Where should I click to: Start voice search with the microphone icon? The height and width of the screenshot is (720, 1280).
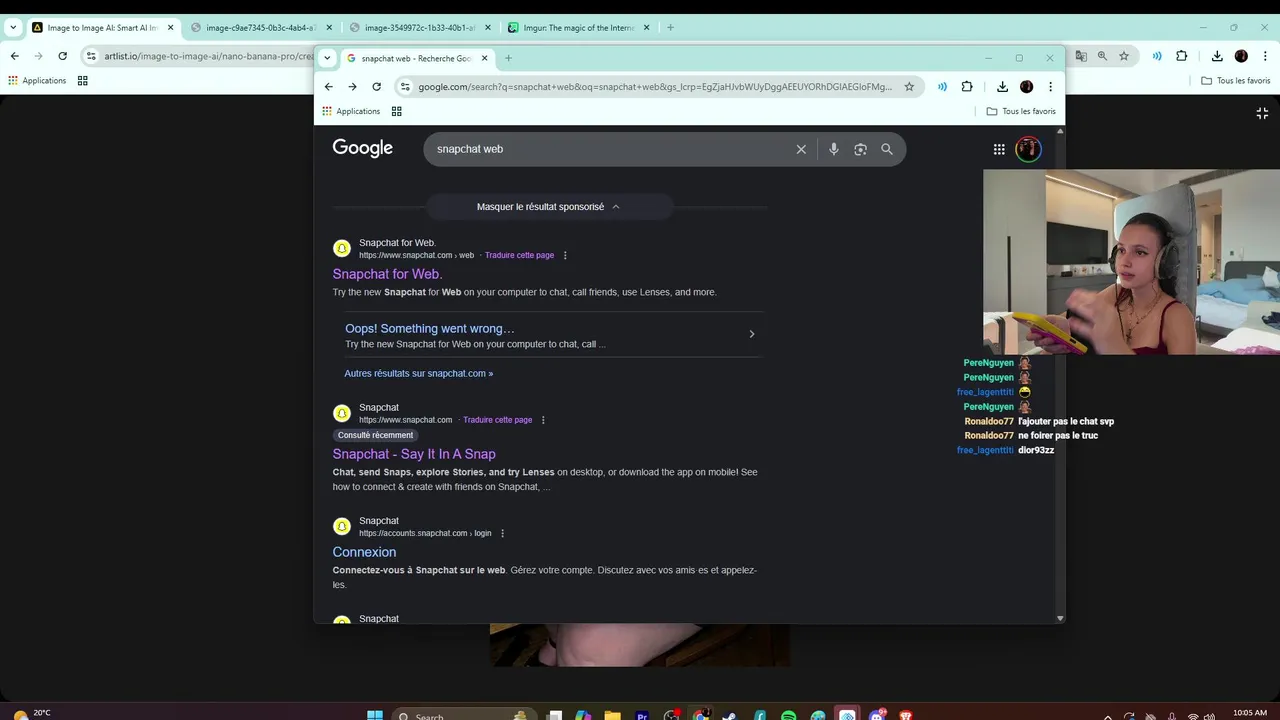(x=834, y=149)
